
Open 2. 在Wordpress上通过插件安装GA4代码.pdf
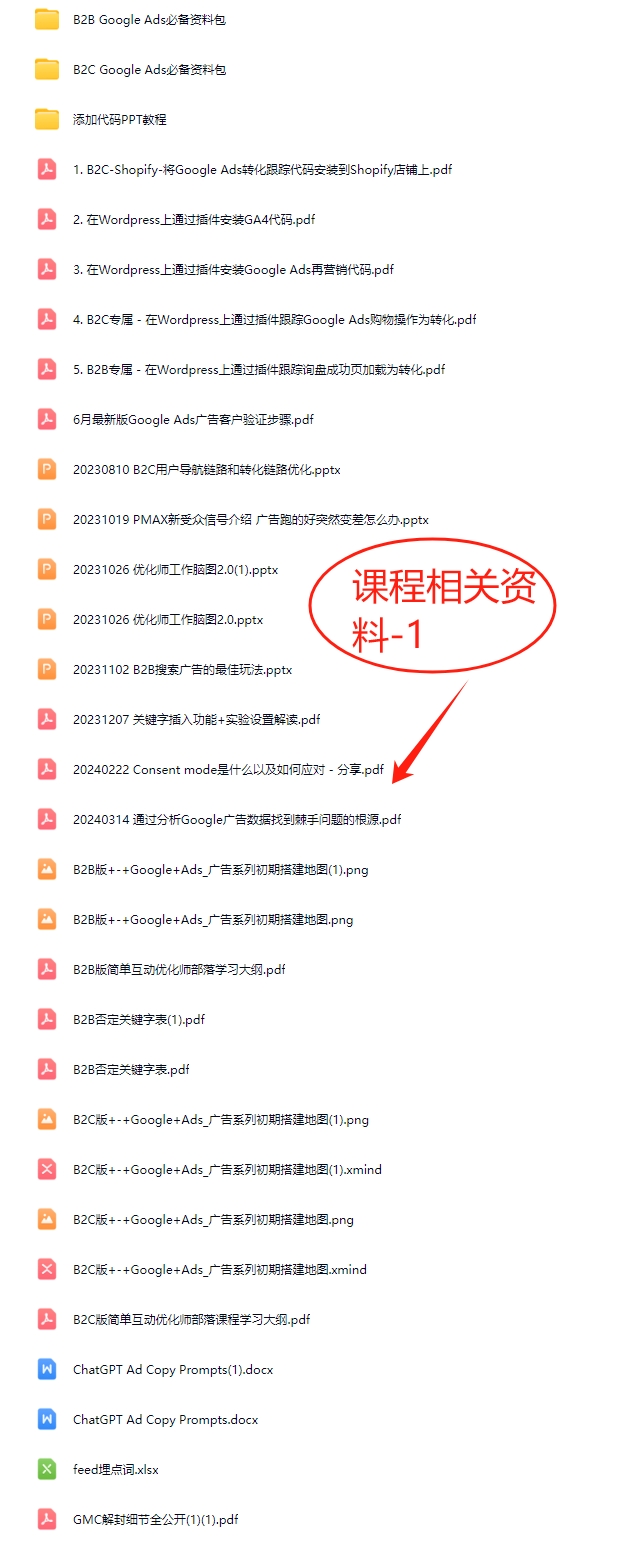[194, 220]
